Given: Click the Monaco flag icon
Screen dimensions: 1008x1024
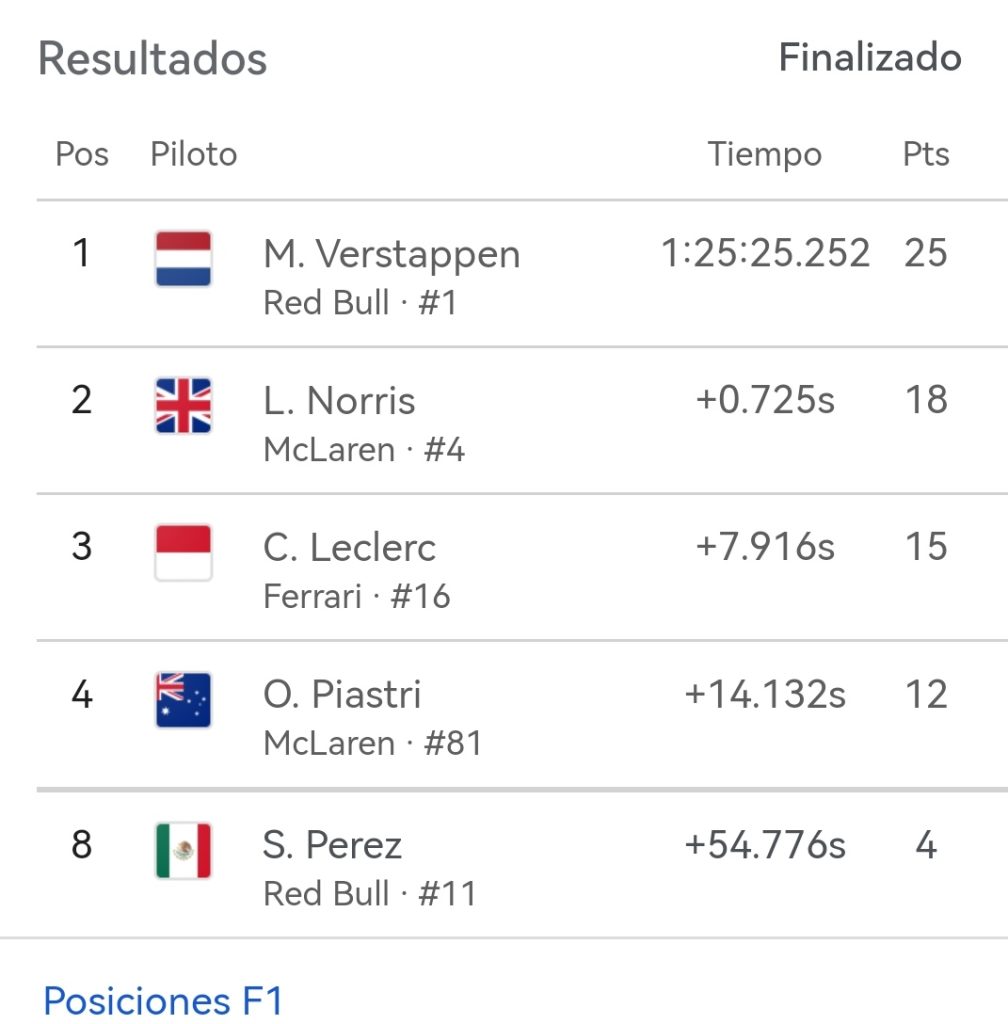Looking at the screenshot, I should pyautogui.click(x=183, y=553).
